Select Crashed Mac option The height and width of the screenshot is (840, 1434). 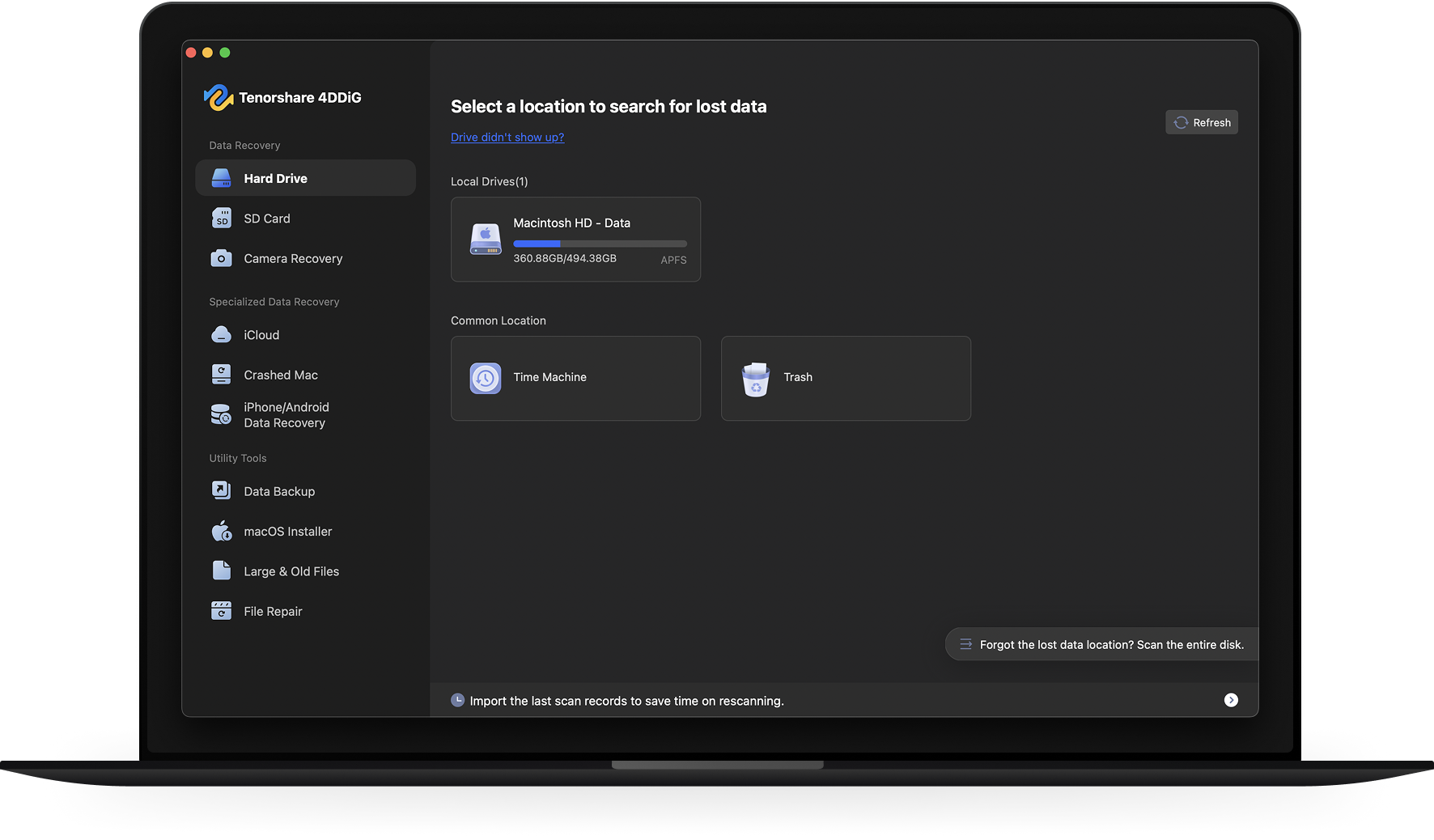pyautogui.click(x=306, y=375)
